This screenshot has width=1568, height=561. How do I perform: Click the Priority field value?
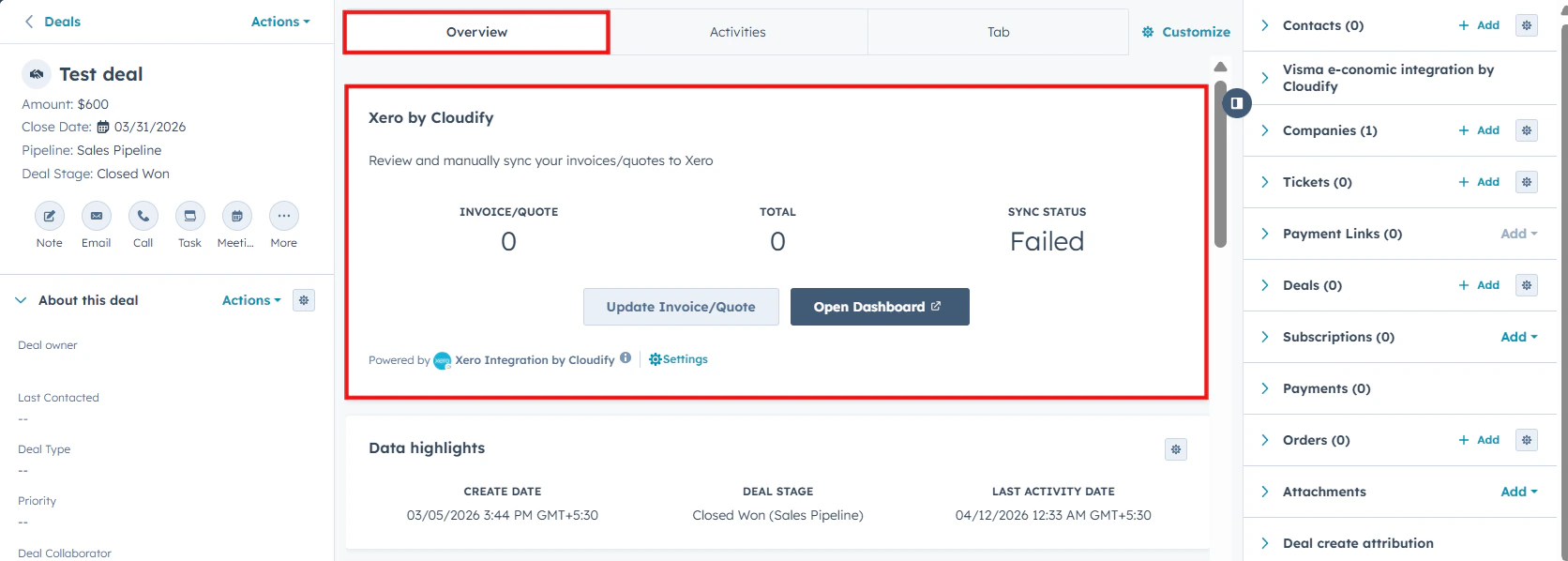coord(23,523)
